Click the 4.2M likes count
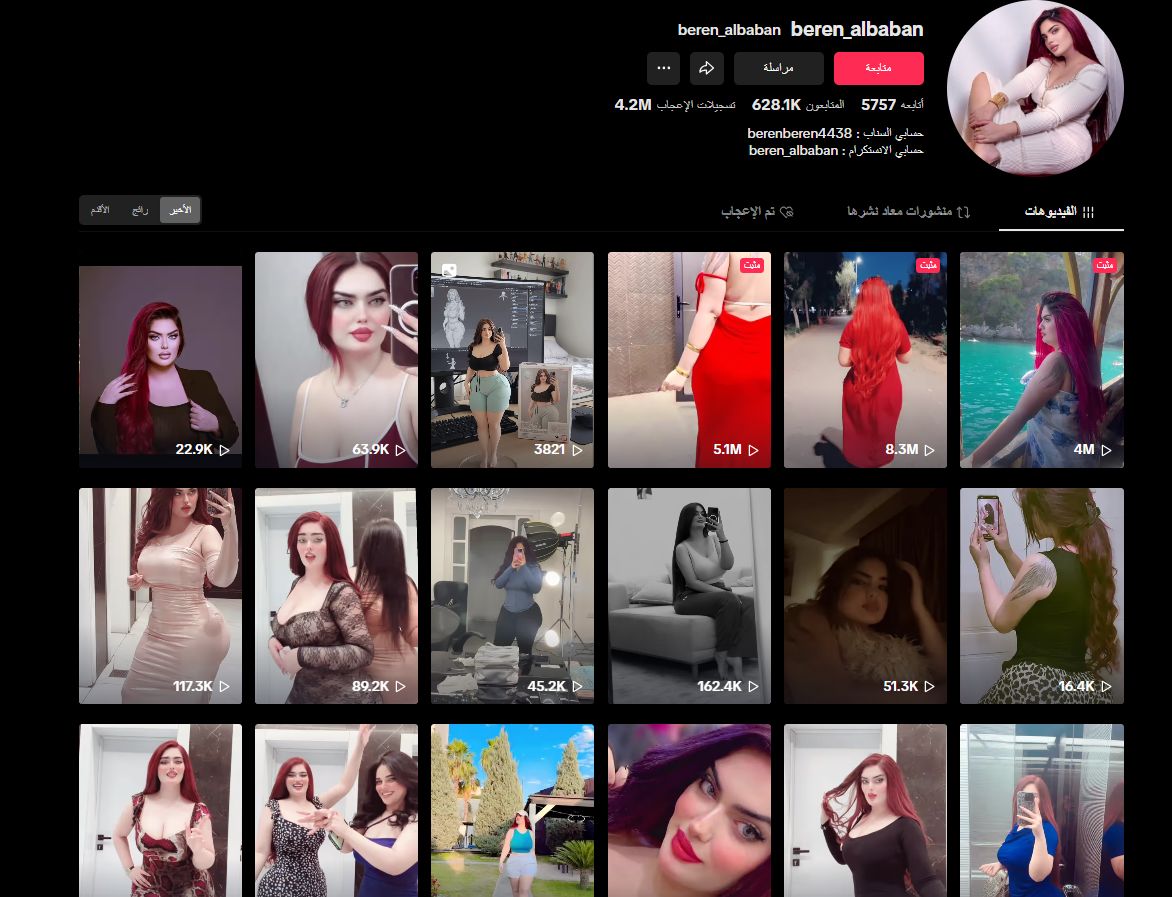The width and height of the screenshot is (1172, 897). (633, 105)
